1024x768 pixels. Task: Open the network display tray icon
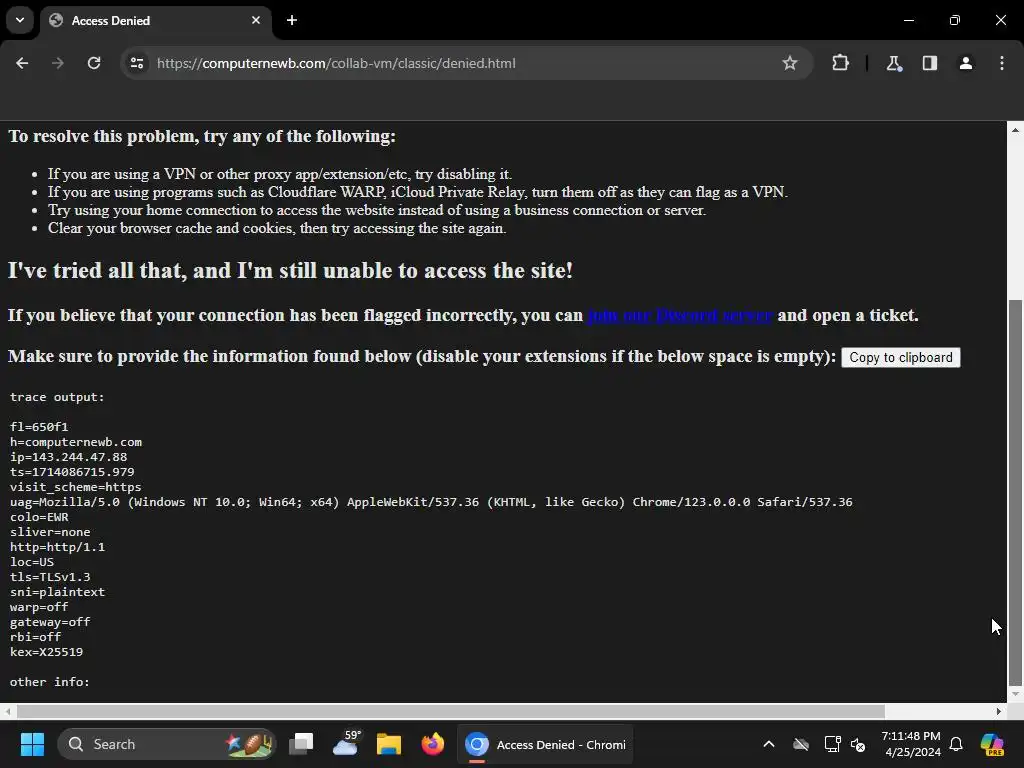(832, 744)
